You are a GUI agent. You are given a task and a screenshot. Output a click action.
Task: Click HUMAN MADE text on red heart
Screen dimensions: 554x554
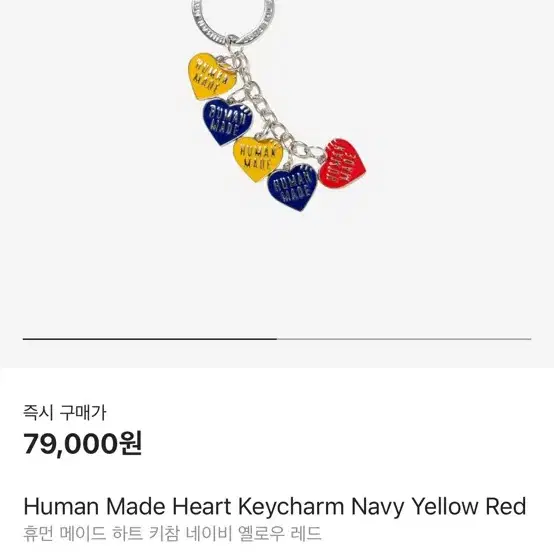[x=341, y=163]
